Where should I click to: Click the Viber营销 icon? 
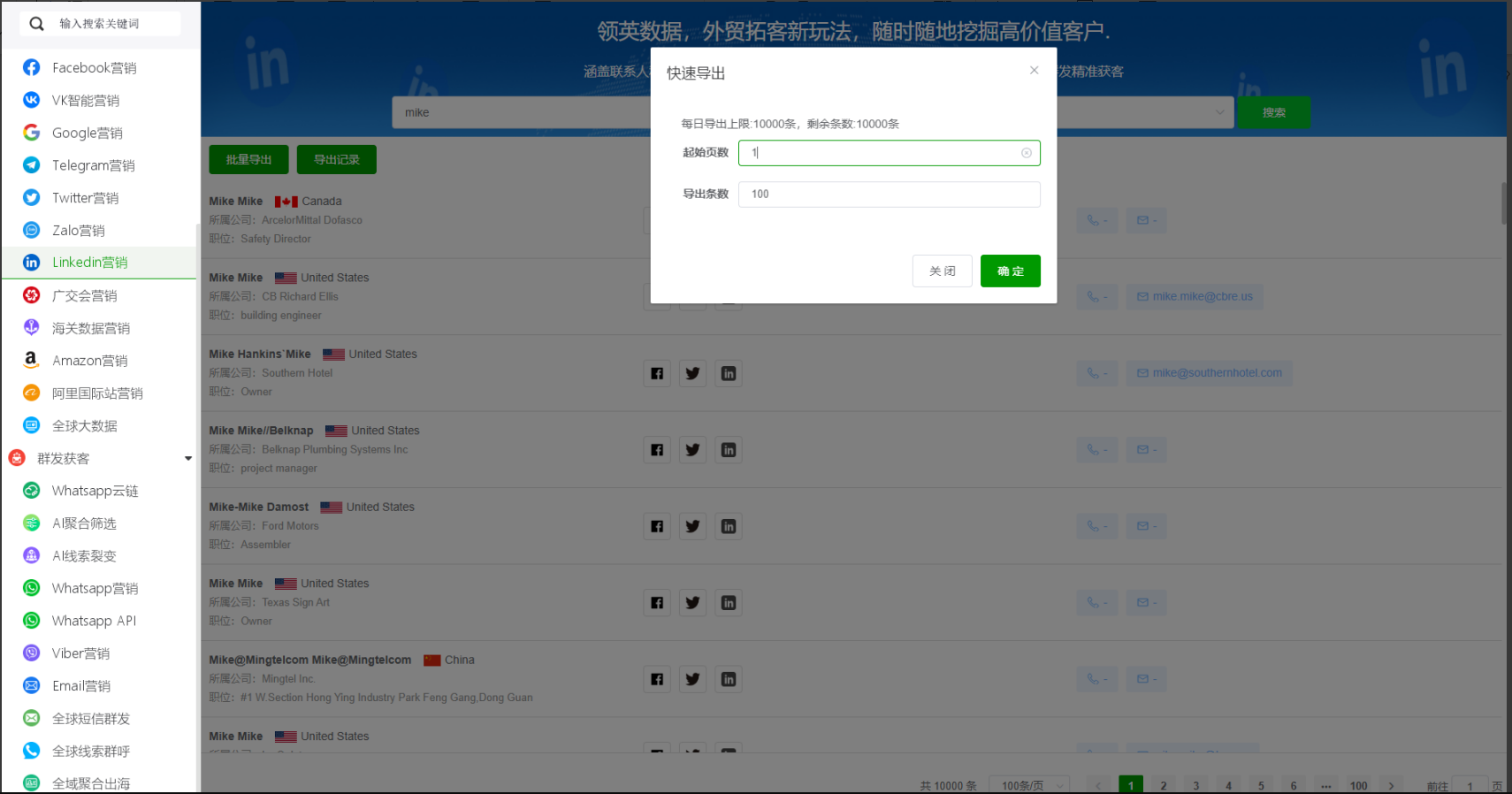pyautogui.click(x=31, y=653)
